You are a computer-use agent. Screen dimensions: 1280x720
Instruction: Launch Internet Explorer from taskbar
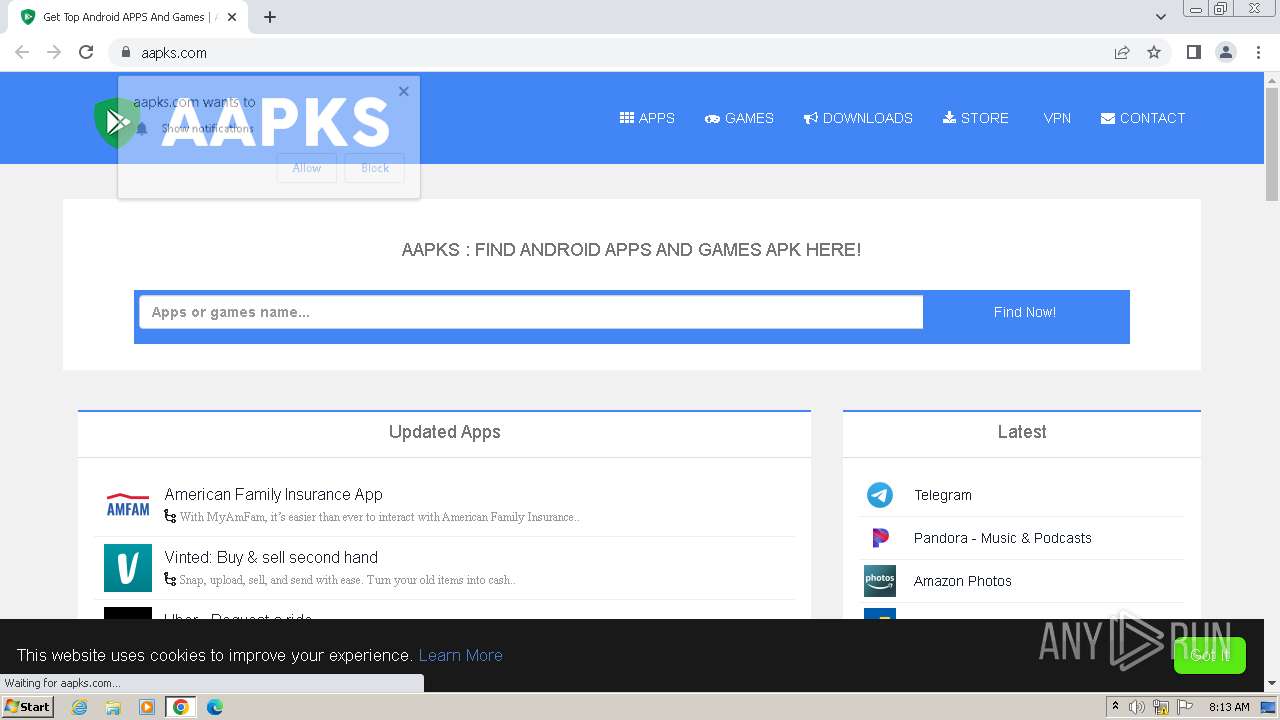coord(80,707)
